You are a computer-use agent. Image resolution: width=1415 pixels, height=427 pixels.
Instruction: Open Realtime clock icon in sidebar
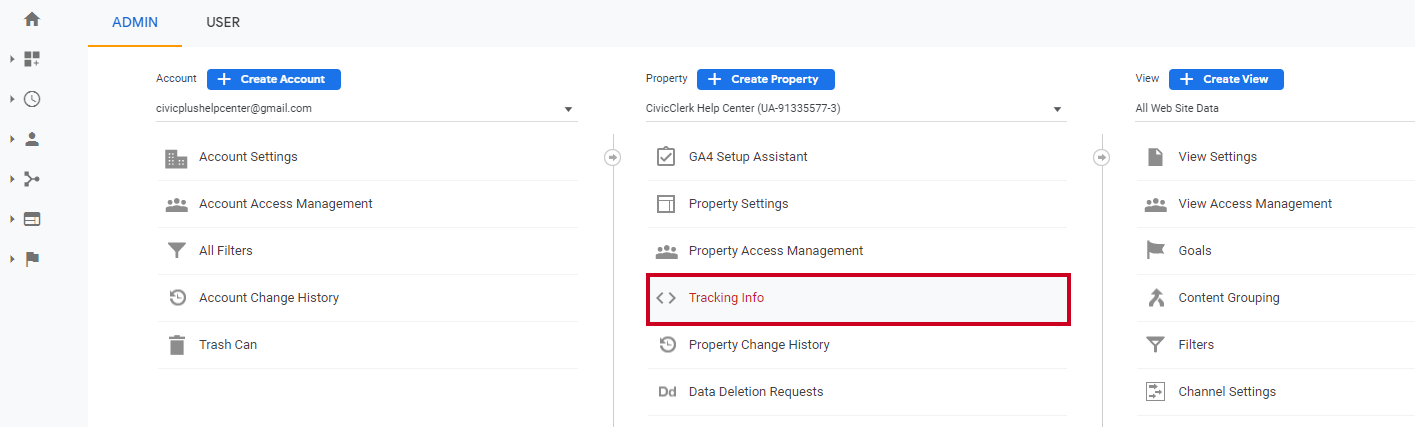(x=32, y=99)
